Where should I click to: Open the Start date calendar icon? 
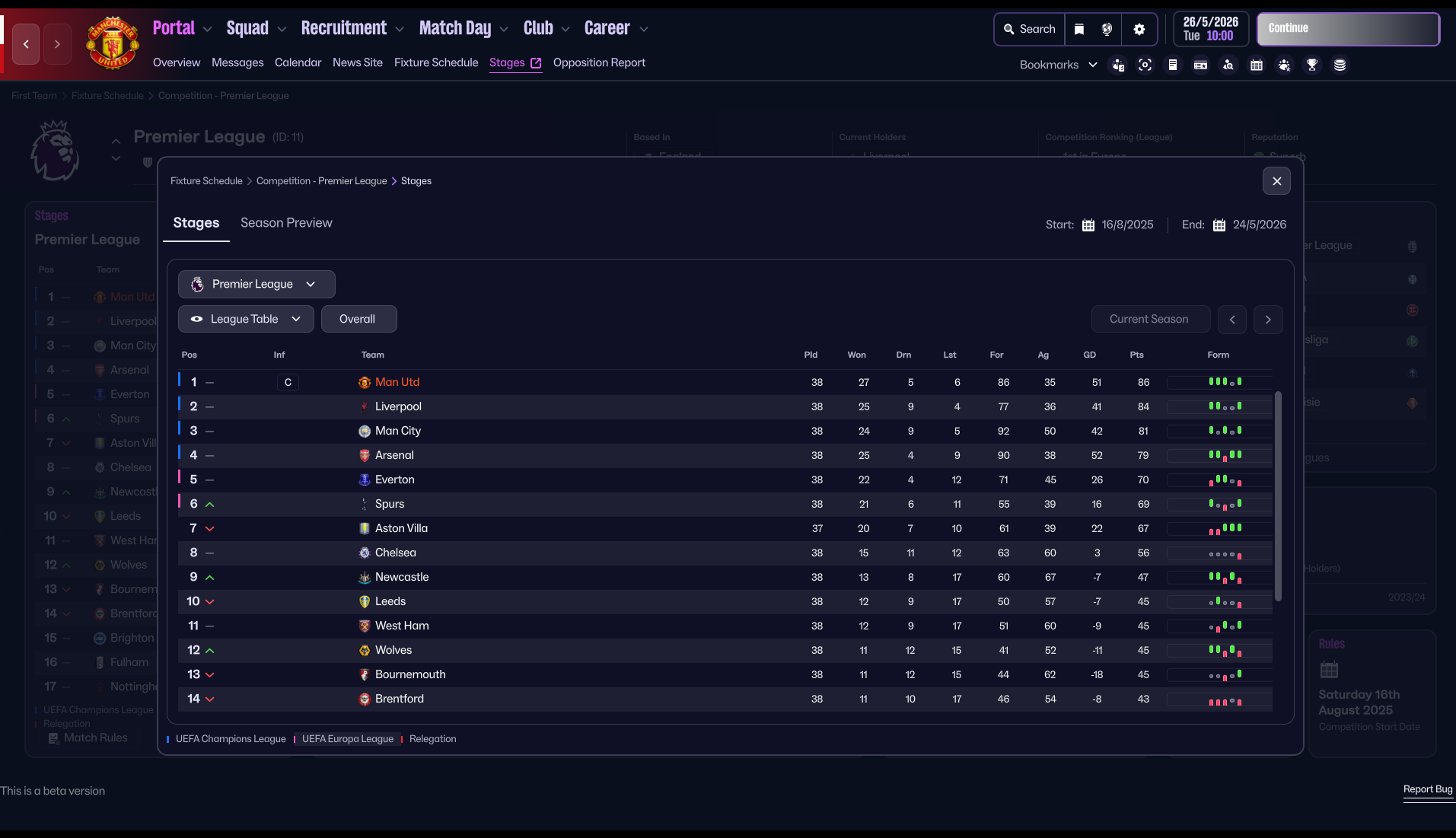1088,225
